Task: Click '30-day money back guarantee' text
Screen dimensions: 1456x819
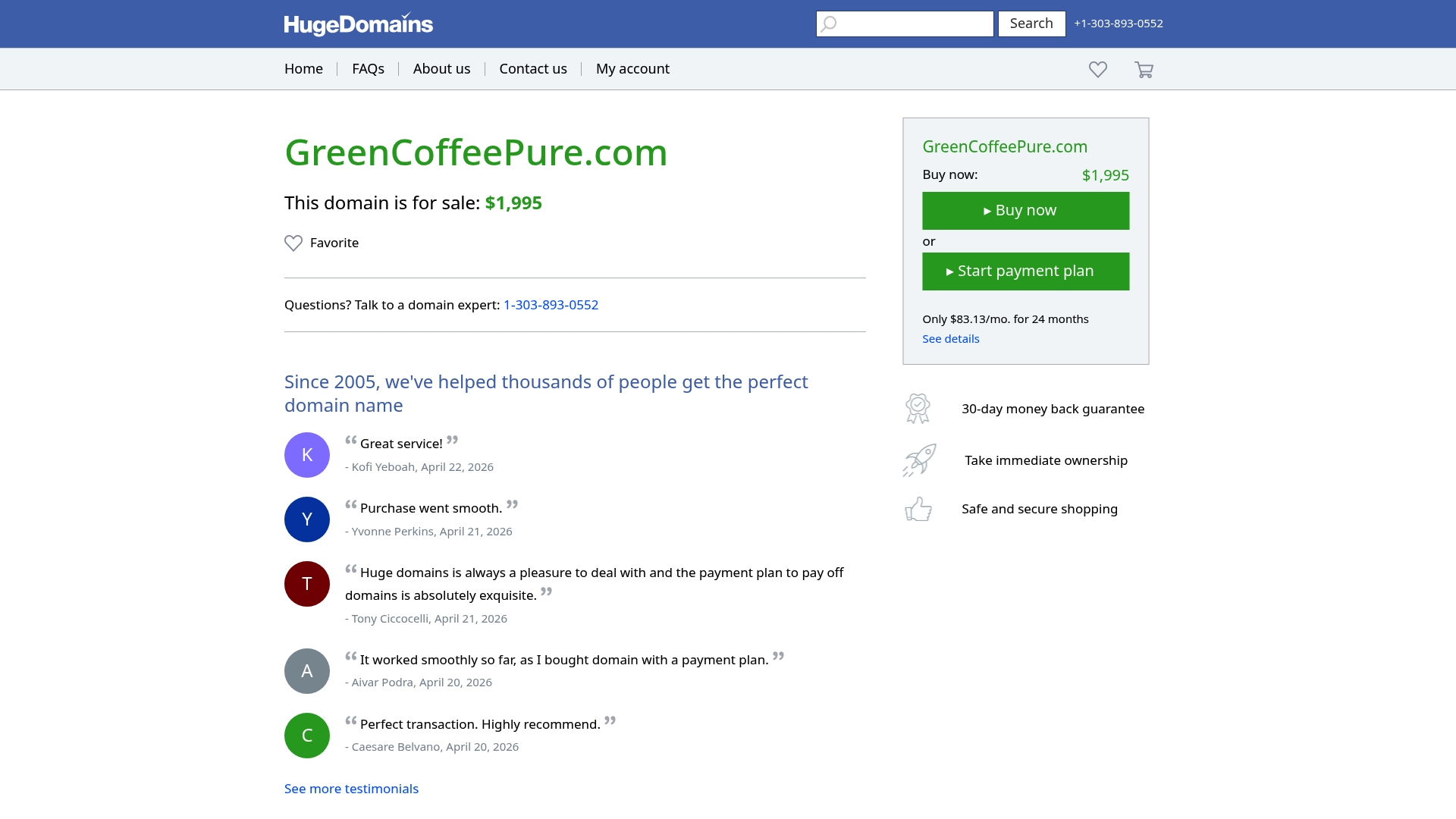Action: 1053,409
